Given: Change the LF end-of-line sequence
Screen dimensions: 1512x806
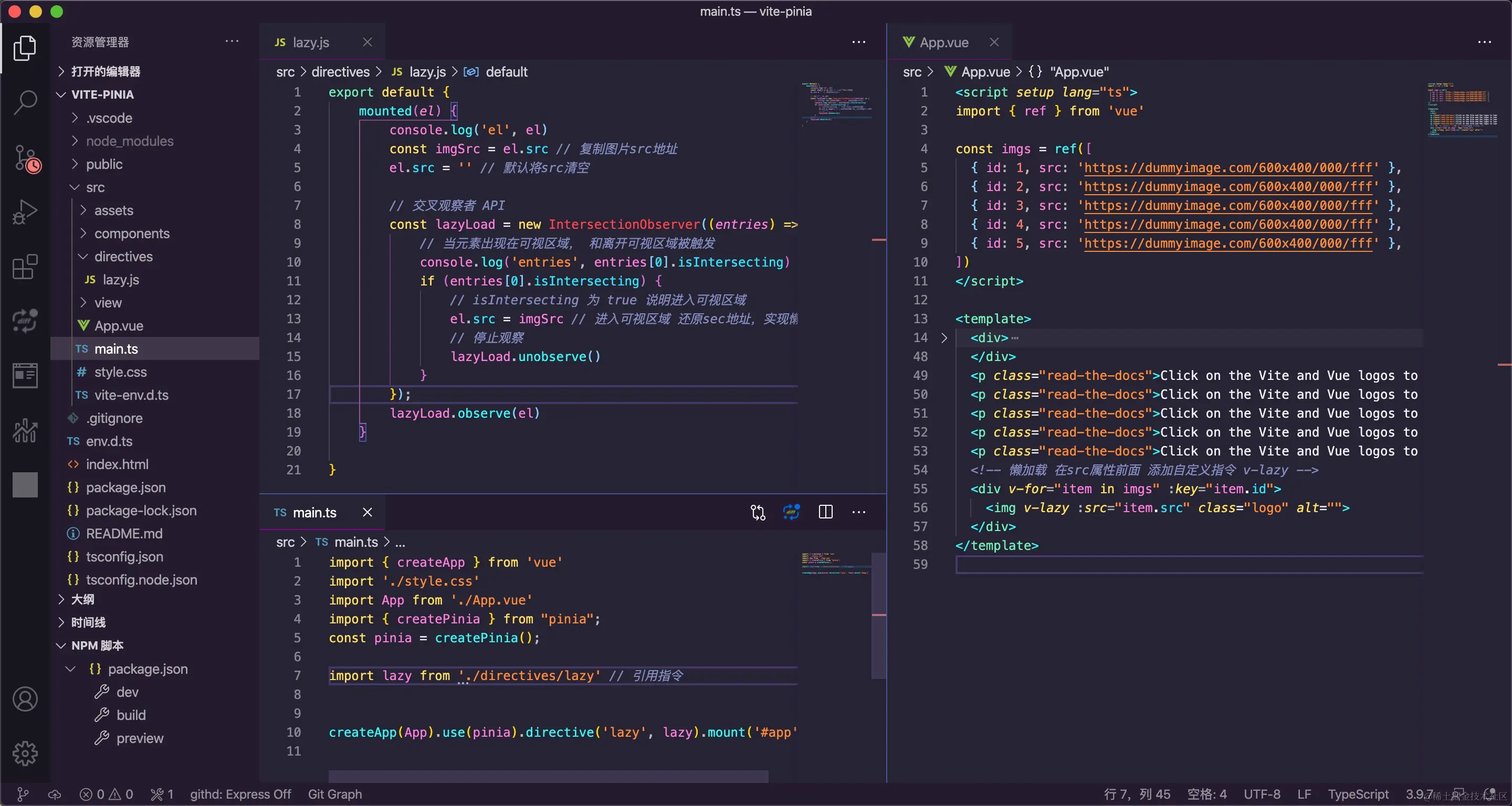Looking at the screenshot, I should click(1304, 794).
